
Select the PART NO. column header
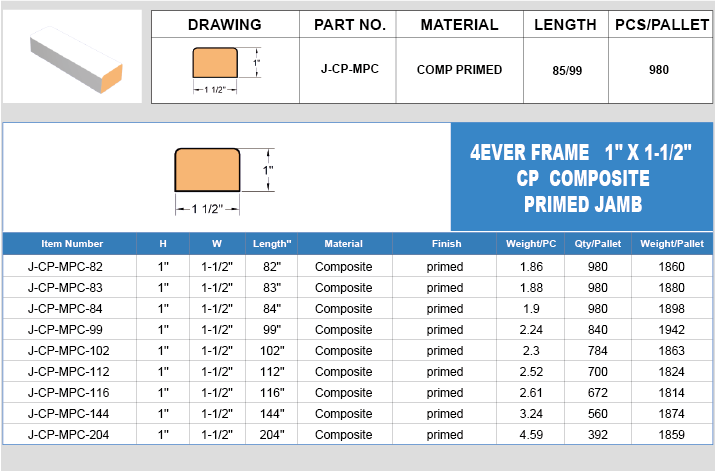pyautogui.click(x=350, y=25)
